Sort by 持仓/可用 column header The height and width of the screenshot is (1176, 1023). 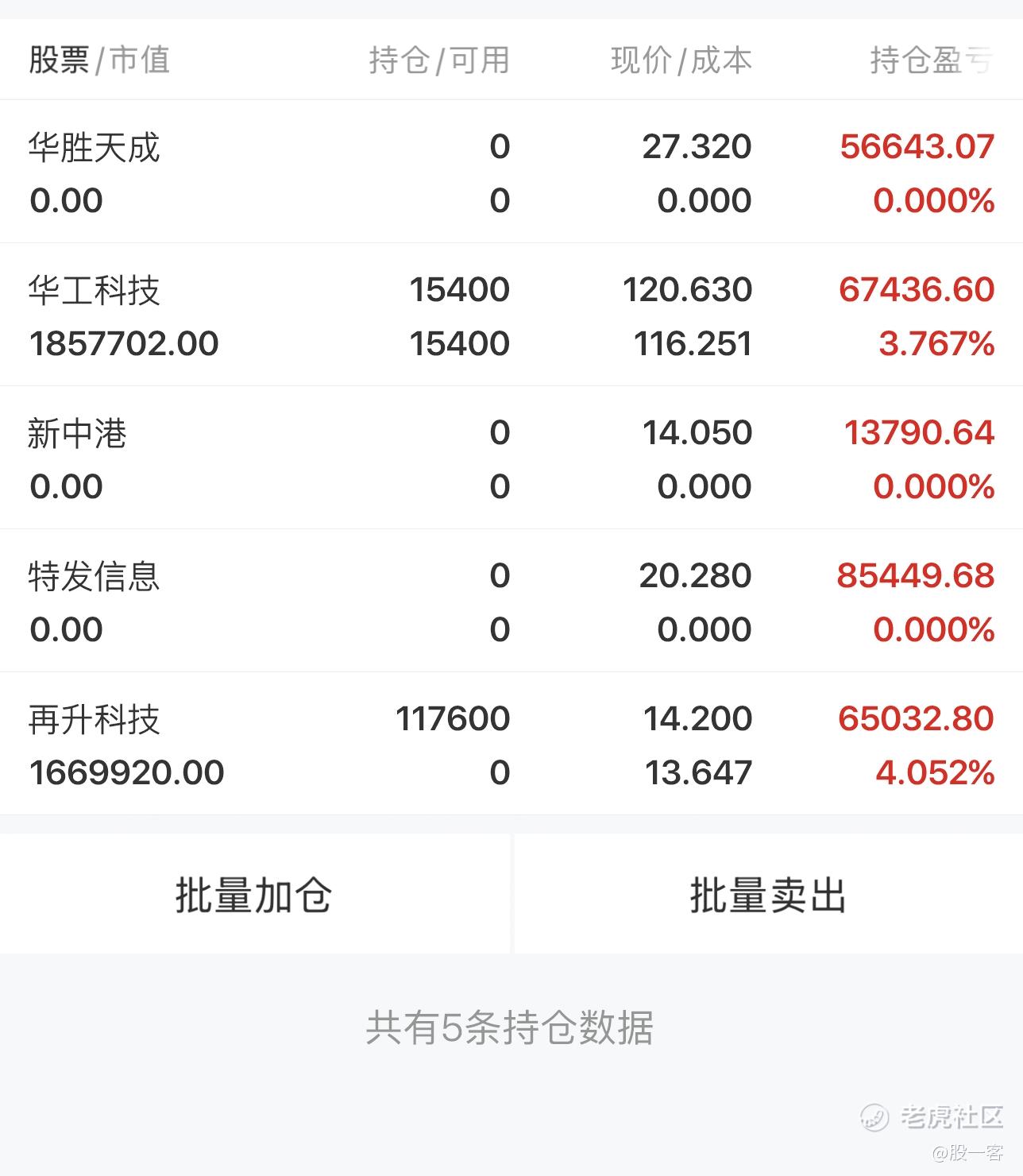(439, 60)
